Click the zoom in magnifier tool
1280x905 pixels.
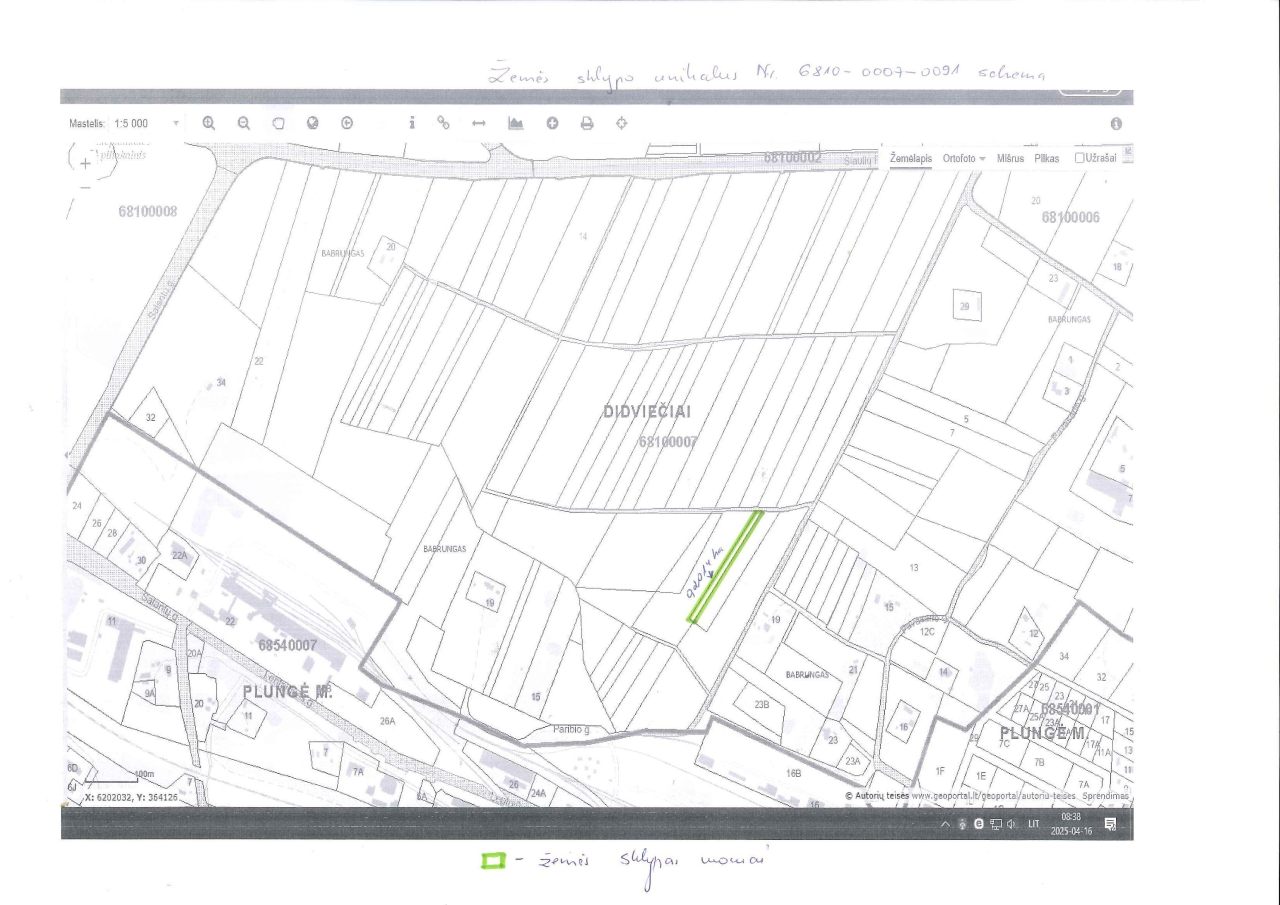(209, 122)
